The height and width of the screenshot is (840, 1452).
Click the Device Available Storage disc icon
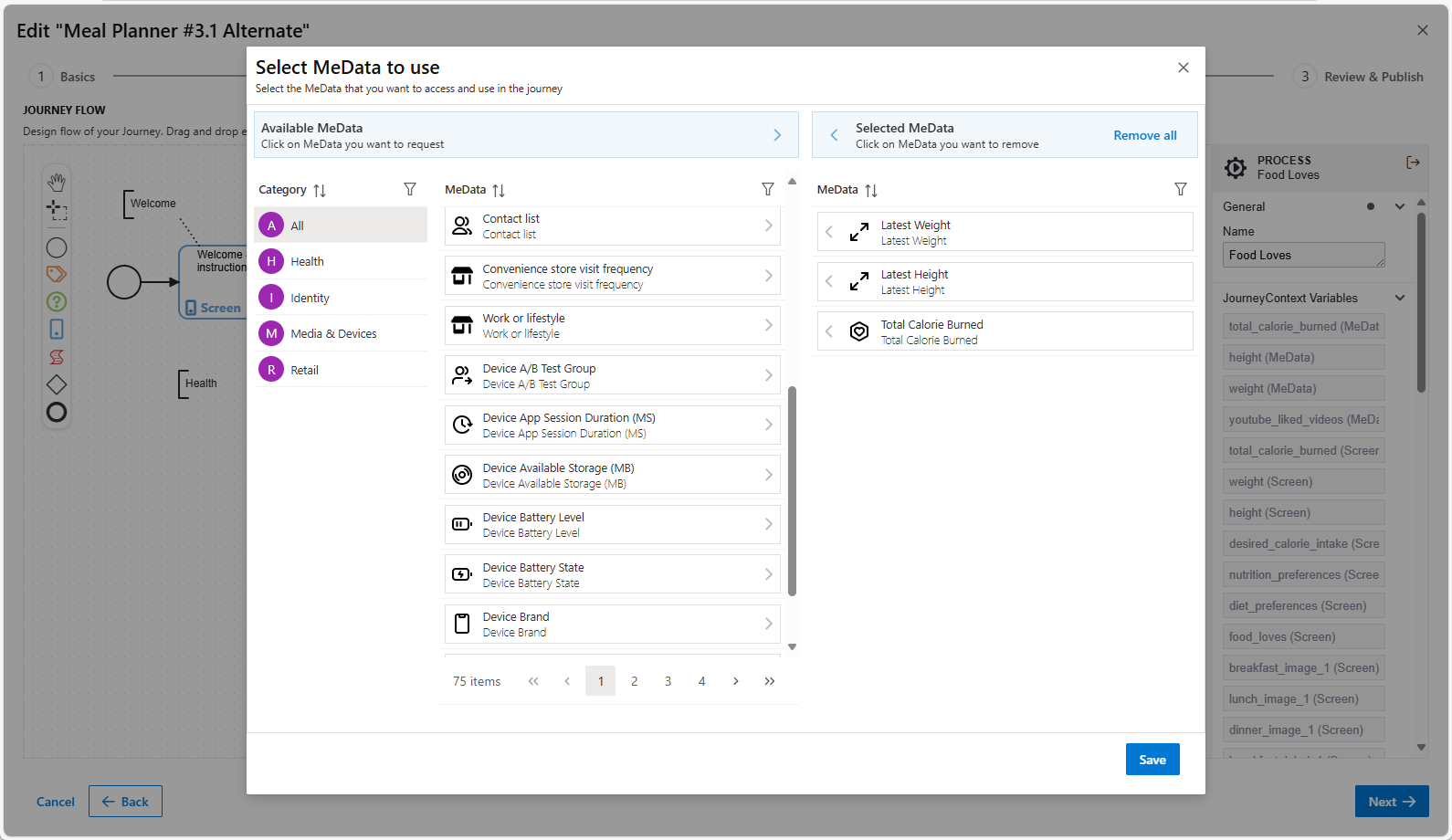[463, 475]
